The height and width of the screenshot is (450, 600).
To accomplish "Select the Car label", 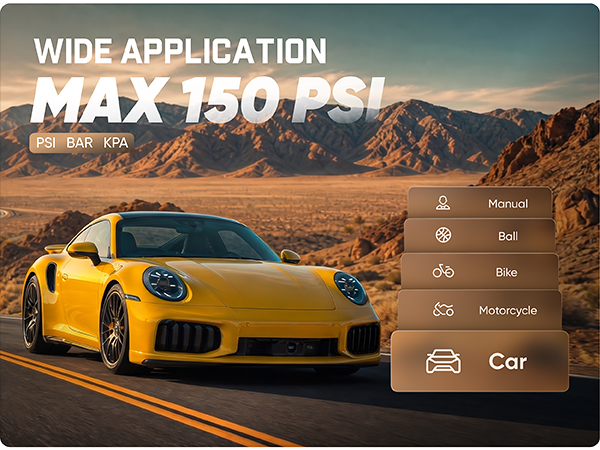I will pos(507,362).
